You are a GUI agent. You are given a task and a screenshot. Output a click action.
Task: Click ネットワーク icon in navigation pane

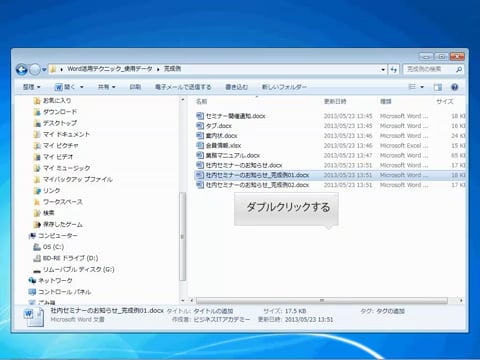[x=32, y=281]
